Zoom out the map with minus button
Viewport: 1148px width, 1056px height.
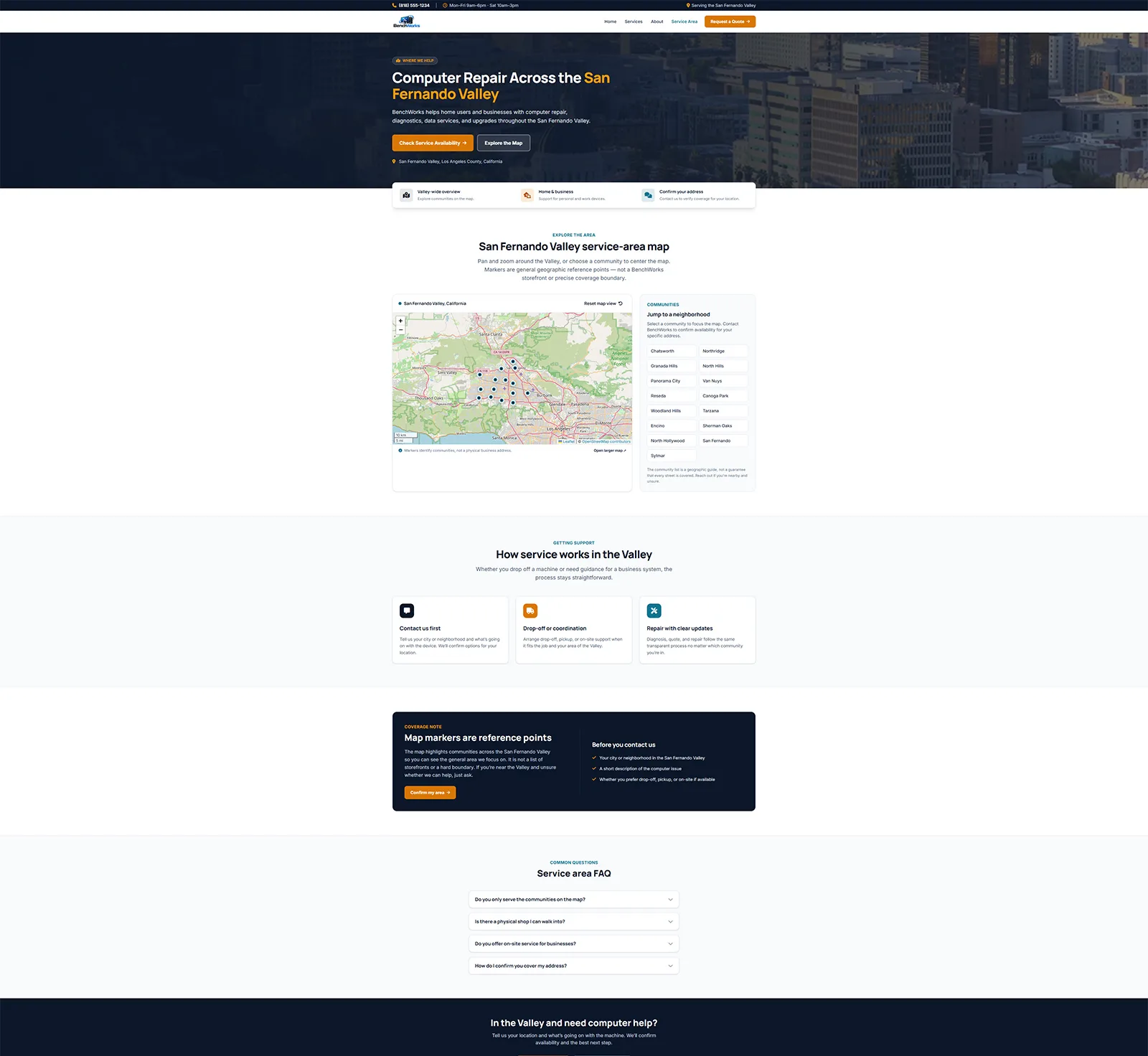coord(400,330)
